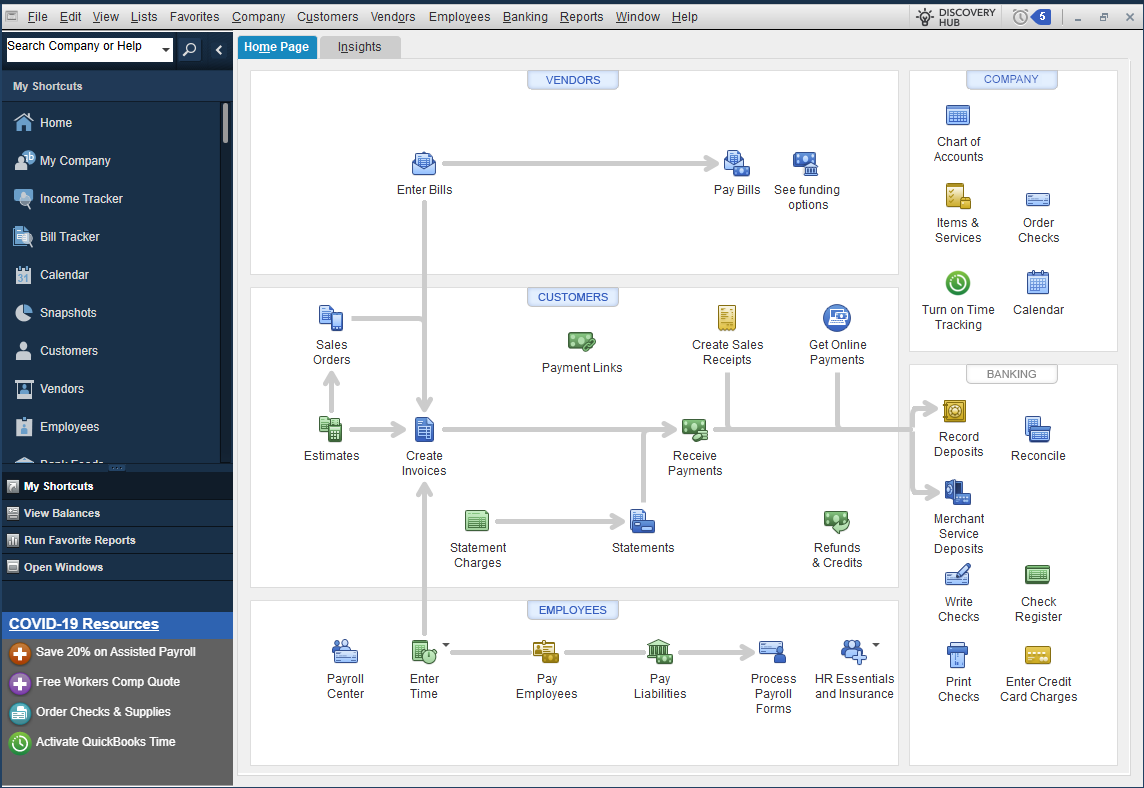Open the search box dropdown arrow
This screenshot has height=788, width=1144.
pyautogui.click(x=166, y=51)
